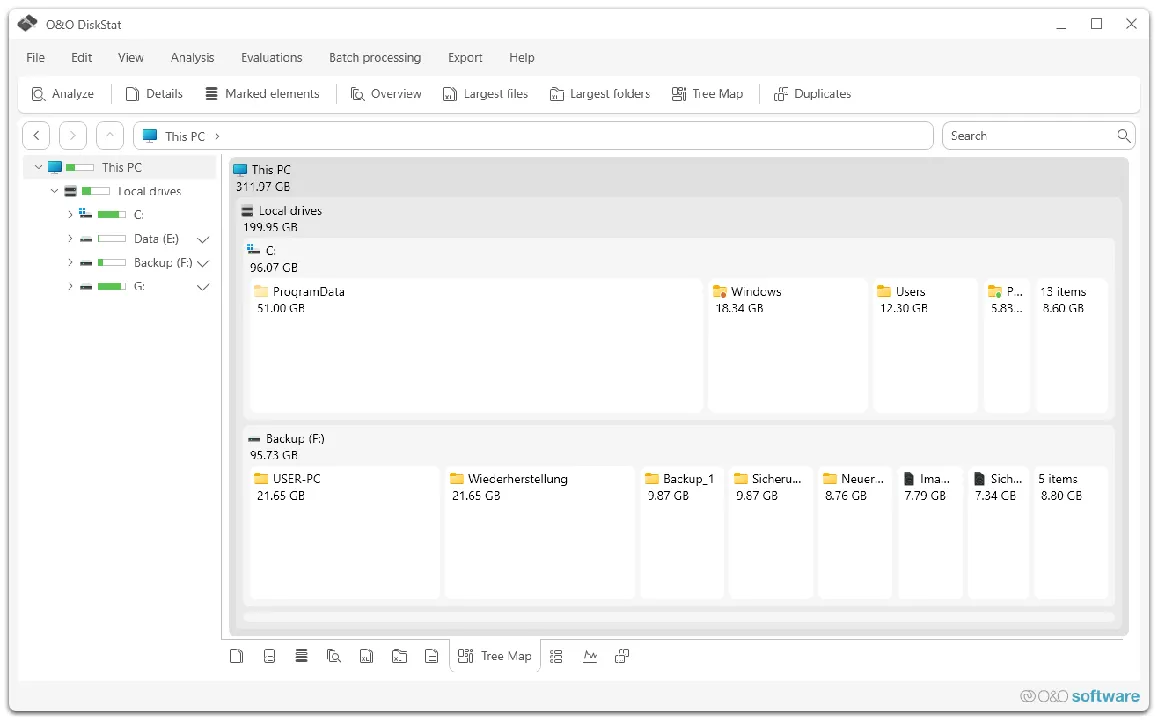Open Largest files from the toolbar
The height and width of the screenshot is (720, 1158).
[485, 94]
